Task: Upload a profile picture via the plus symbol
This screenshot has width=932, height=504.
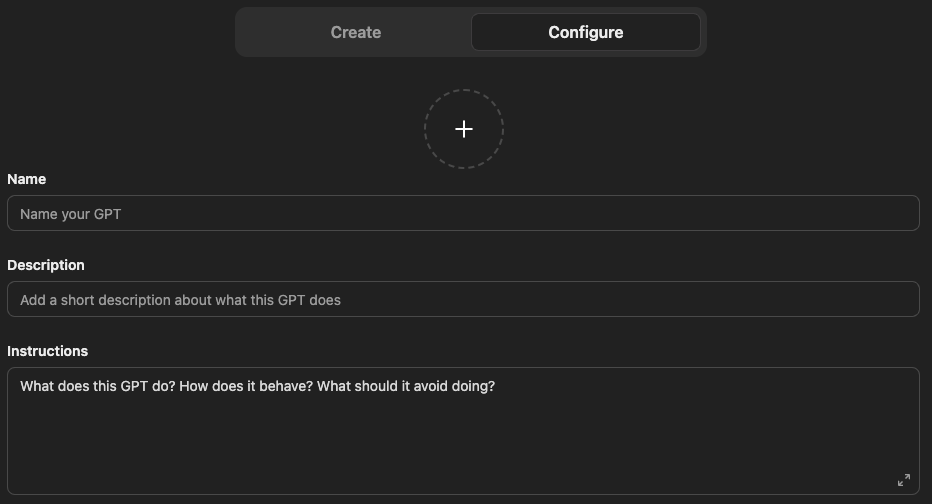Action: [463, 129]
